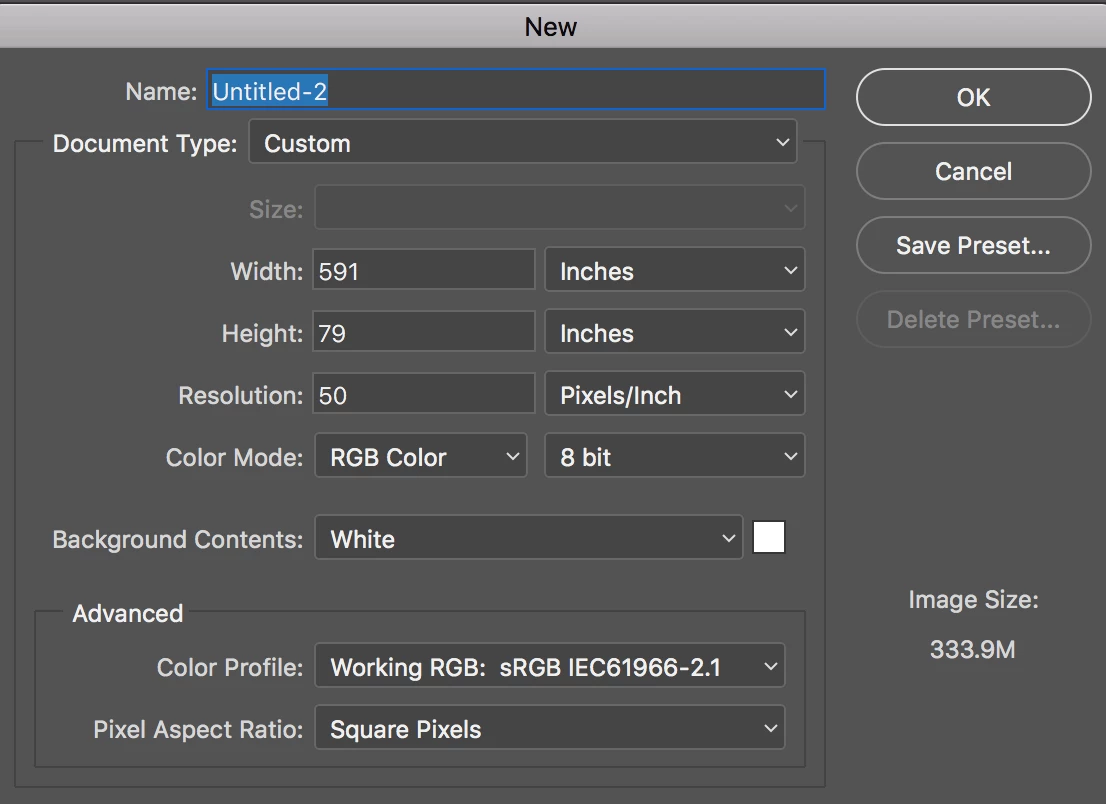Open the 8 bit depth dropdown
This screenshot has width=1106, height=804.
(674, 457)
